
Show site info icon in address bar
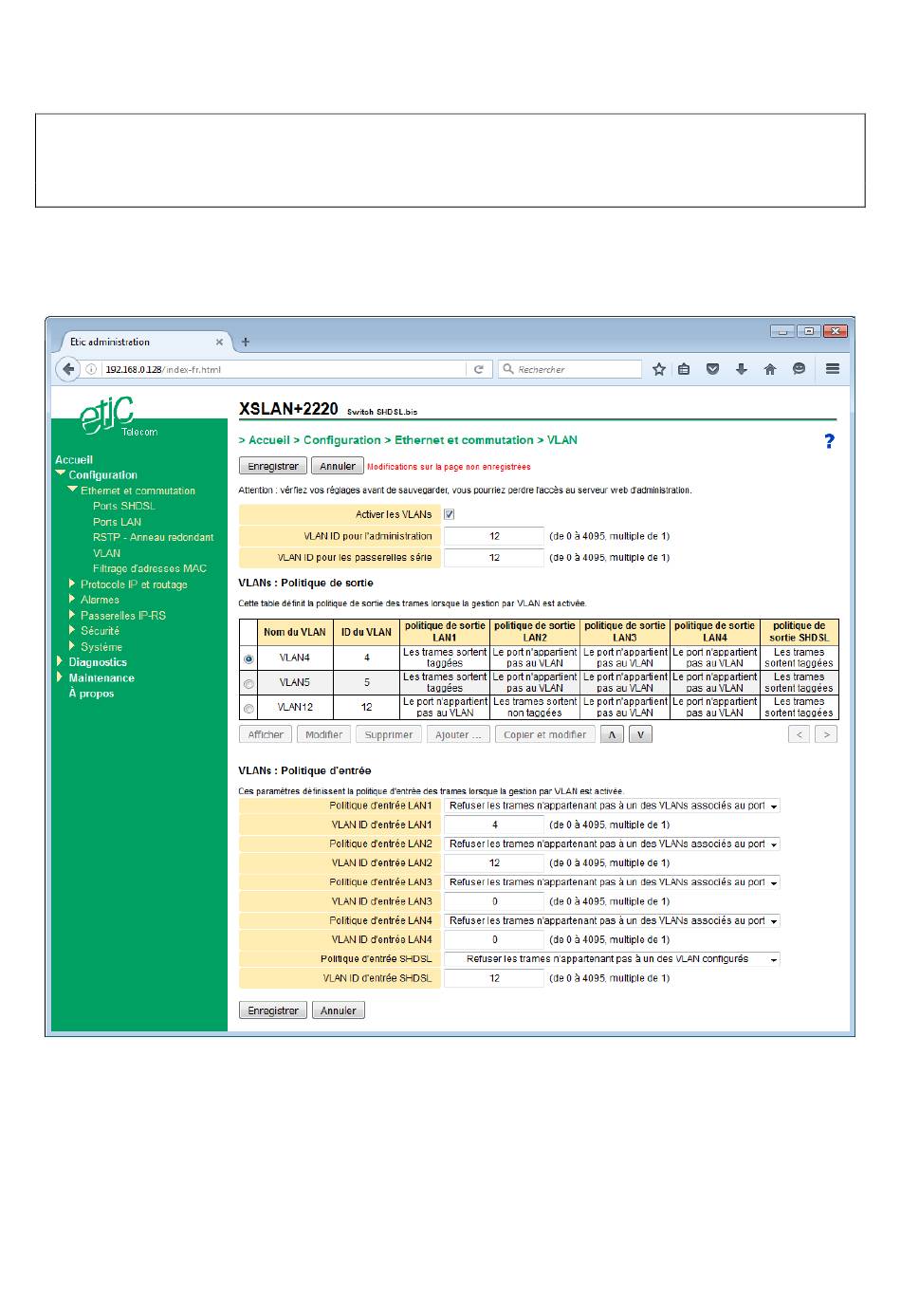pyautogui.click(x=92, y=369)
